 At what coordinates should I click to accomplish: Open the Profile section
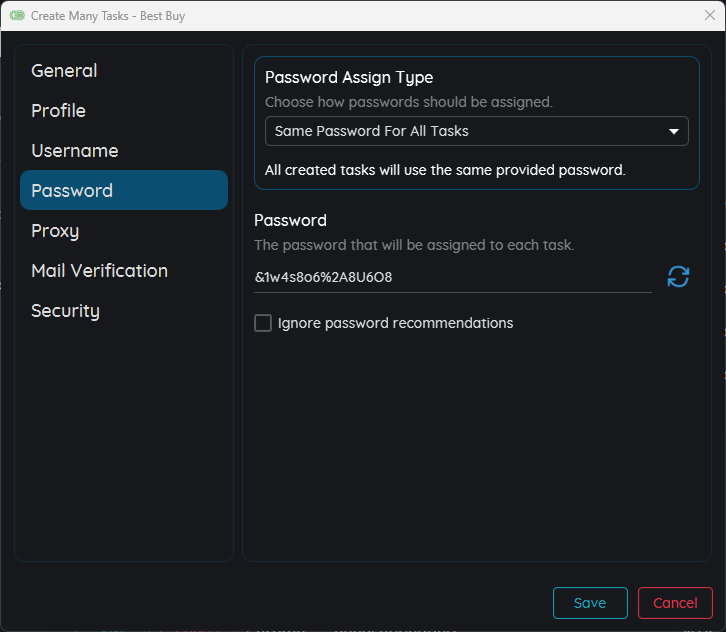(x=58, y=111)
